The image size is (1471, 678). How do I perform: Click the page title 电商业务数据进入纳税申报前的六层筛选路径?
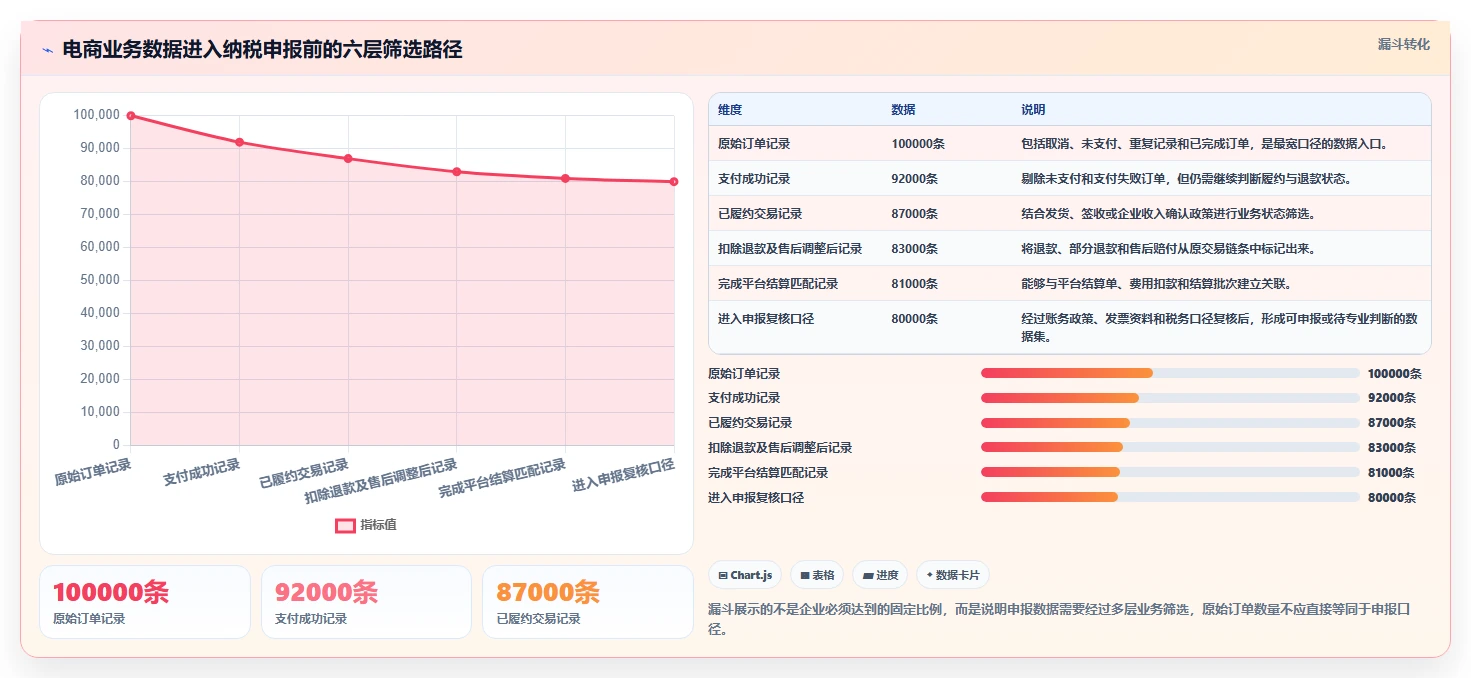[262, 50]
